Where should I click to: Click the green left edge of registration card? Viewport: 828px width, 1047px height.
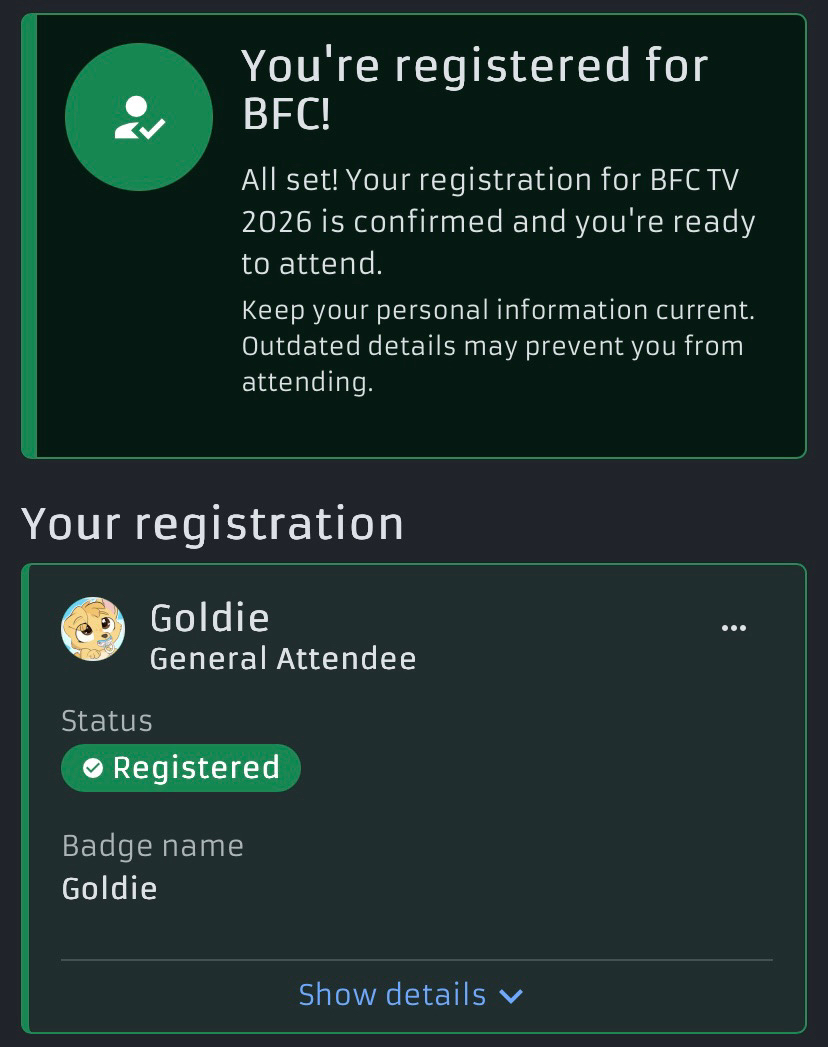25,798
